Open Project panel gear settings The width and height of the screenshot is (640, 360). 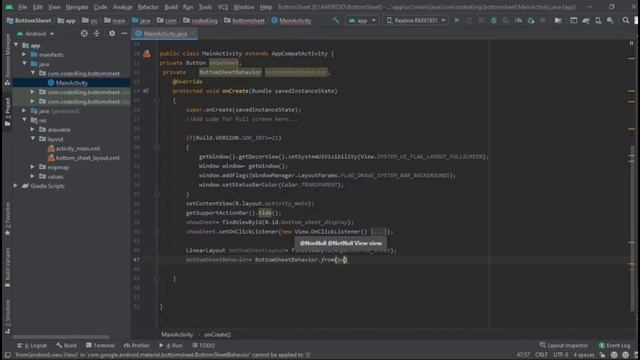click(112, 33)
